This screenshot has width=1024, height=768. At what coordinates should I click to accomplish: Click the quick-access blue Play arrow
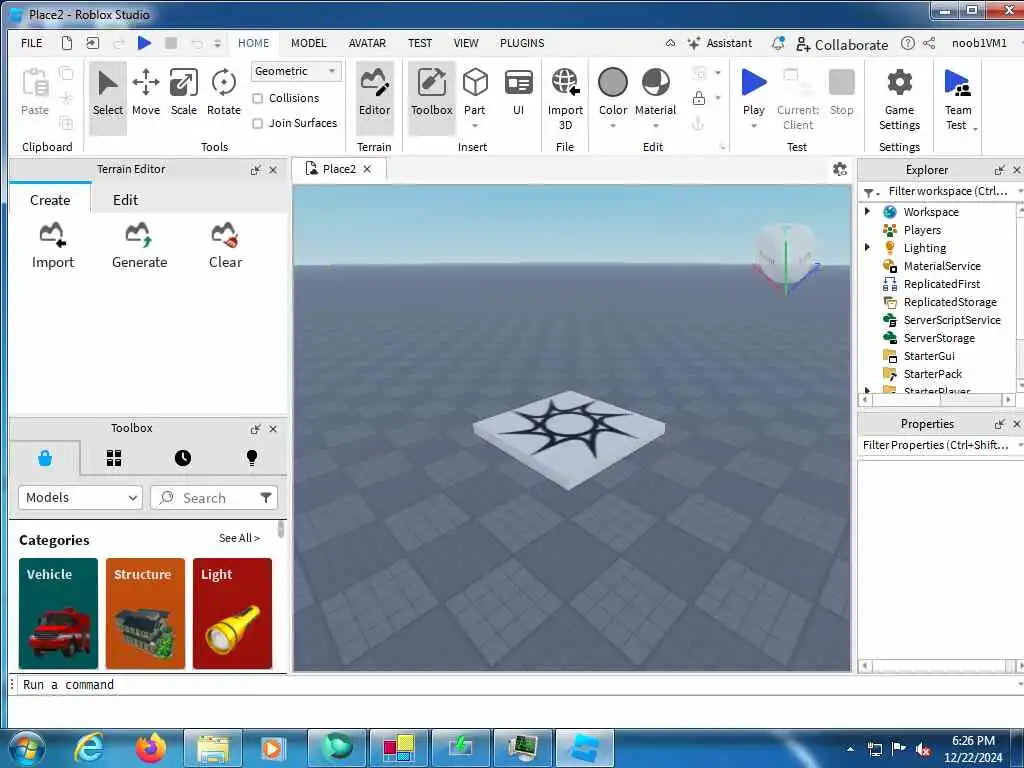[144, 43]
